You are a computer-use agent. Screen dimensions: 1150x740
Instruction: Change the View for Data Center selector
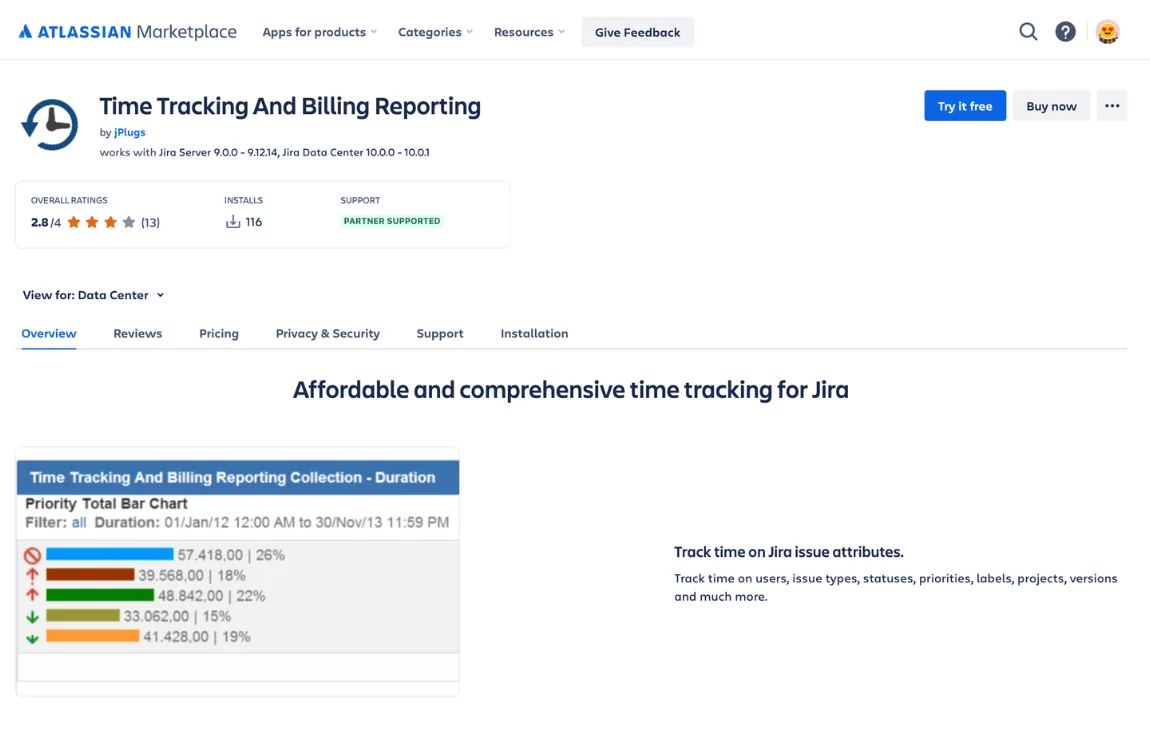tap(93, 295)
